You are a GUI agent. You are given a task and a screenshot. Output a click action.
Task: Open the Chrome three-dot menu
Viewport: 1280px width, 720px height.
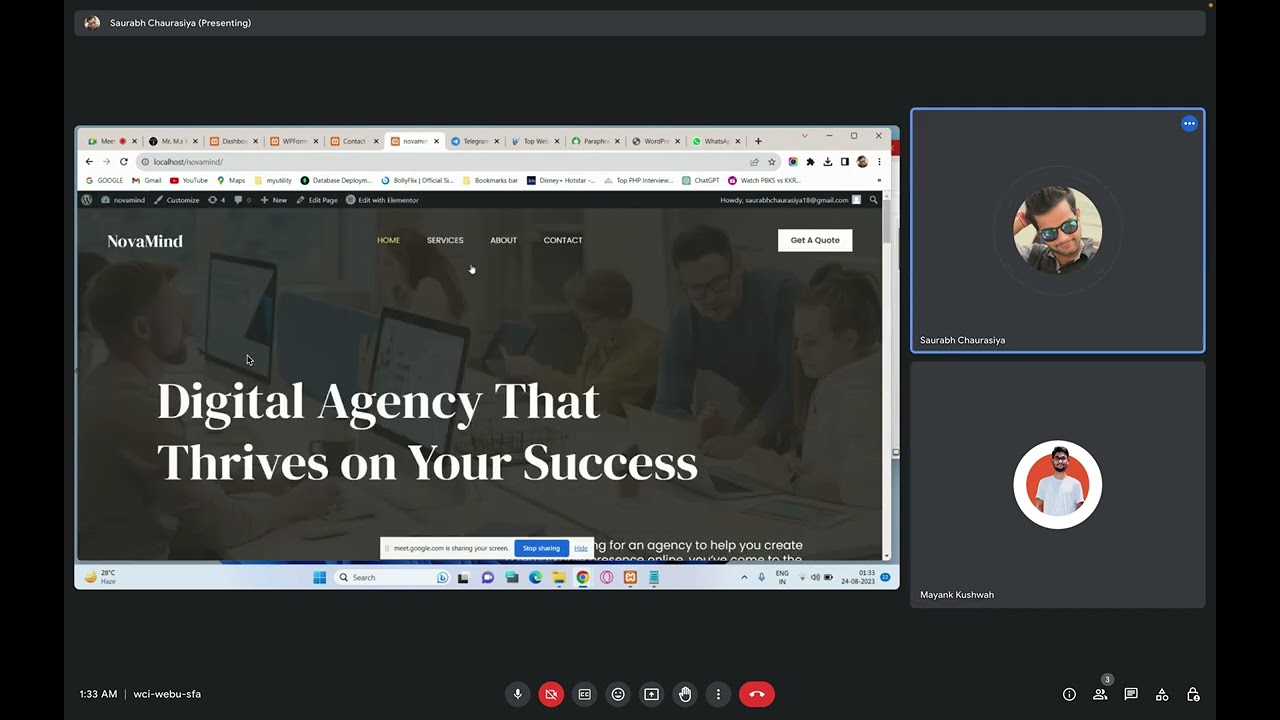tap(879, 162)
